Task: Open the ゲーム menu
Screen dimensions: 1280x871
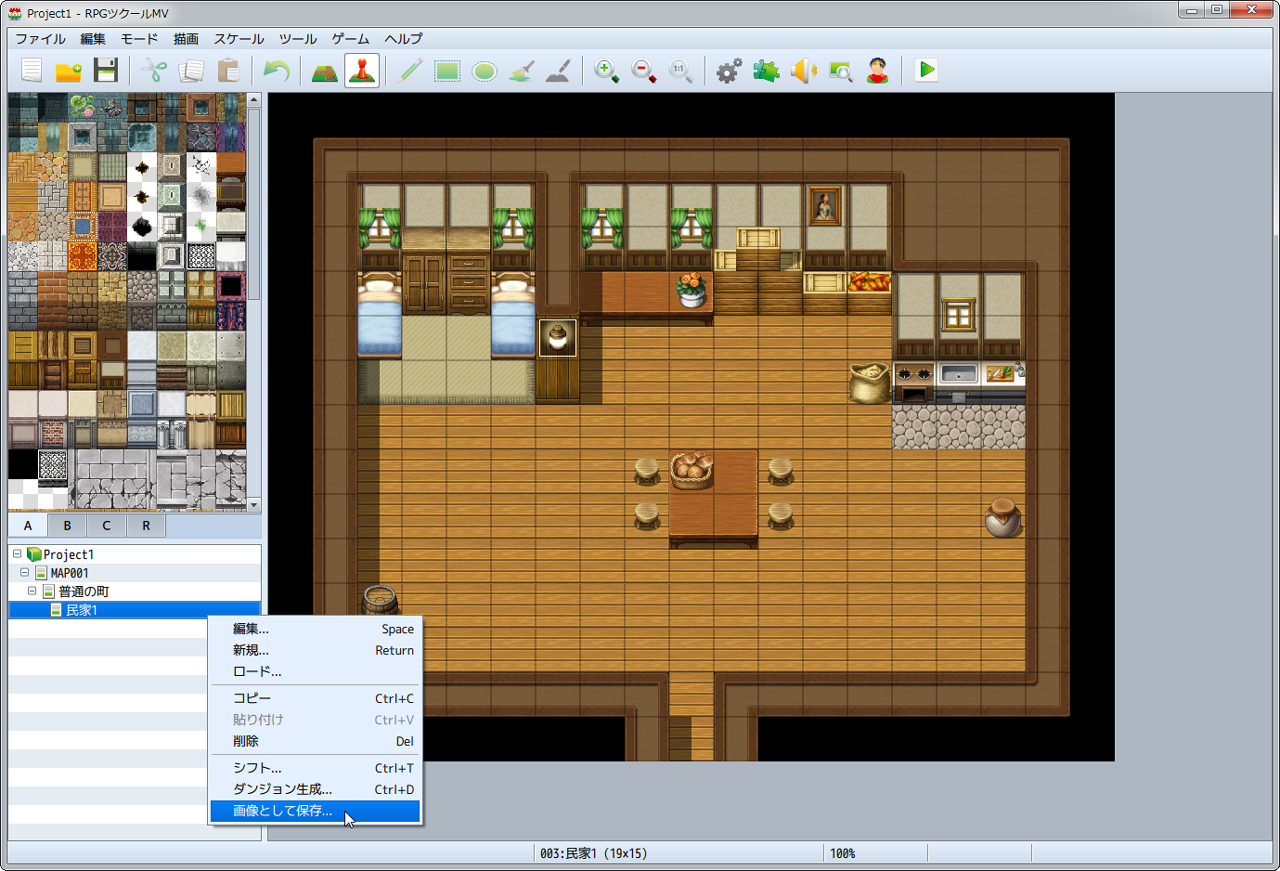Action: click(351, 39)
